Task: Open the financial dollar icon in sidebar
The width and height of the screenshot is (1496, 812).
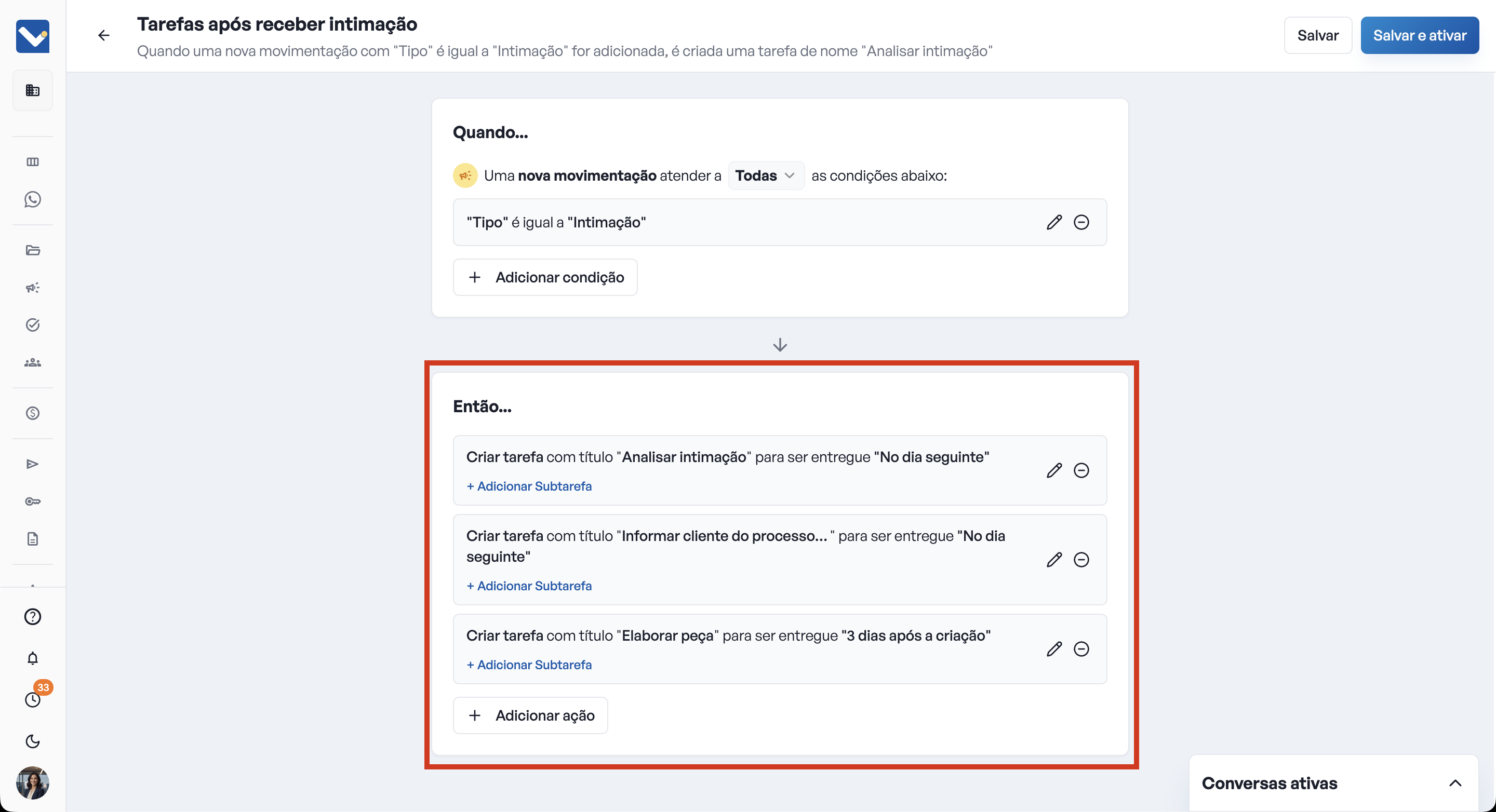Action: [33, 413]
